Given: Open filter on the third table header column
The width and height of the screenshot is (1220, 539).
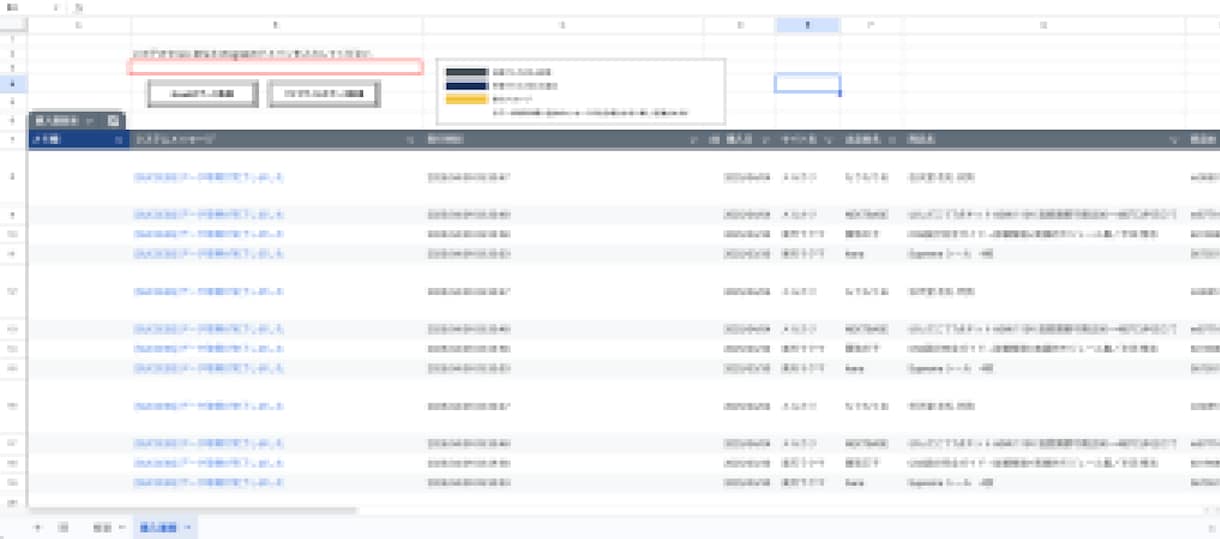Looking at the screenshot, I should [694, 140].
